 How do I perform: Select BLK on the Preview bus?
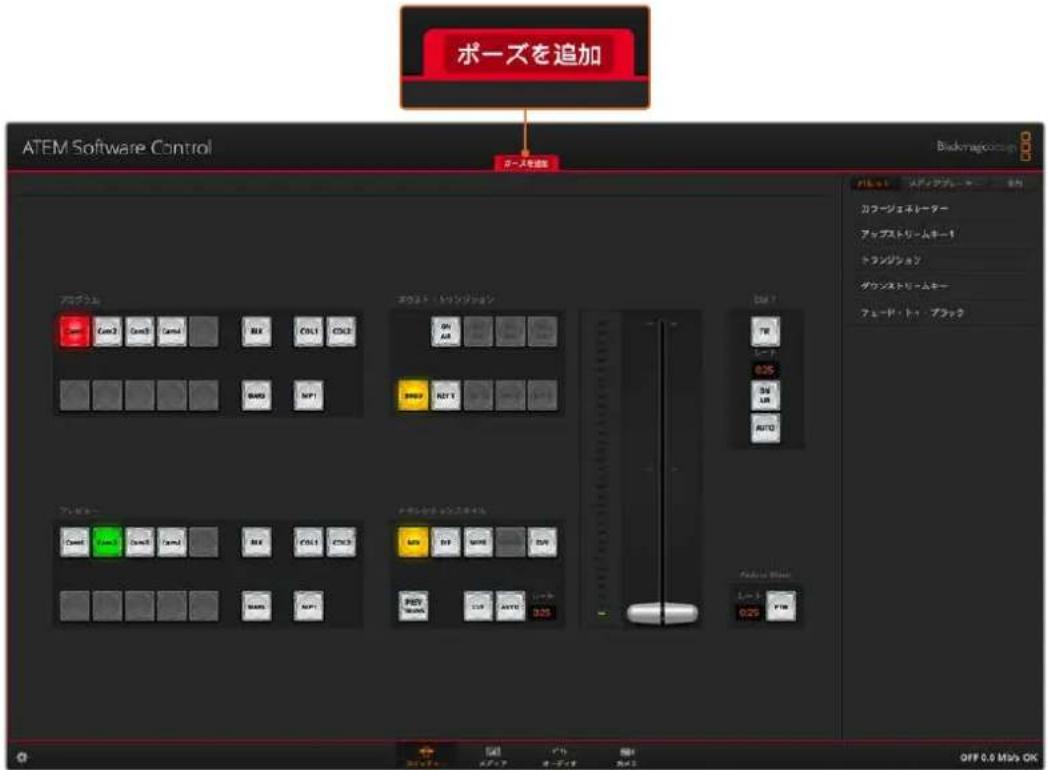[257, 542]
